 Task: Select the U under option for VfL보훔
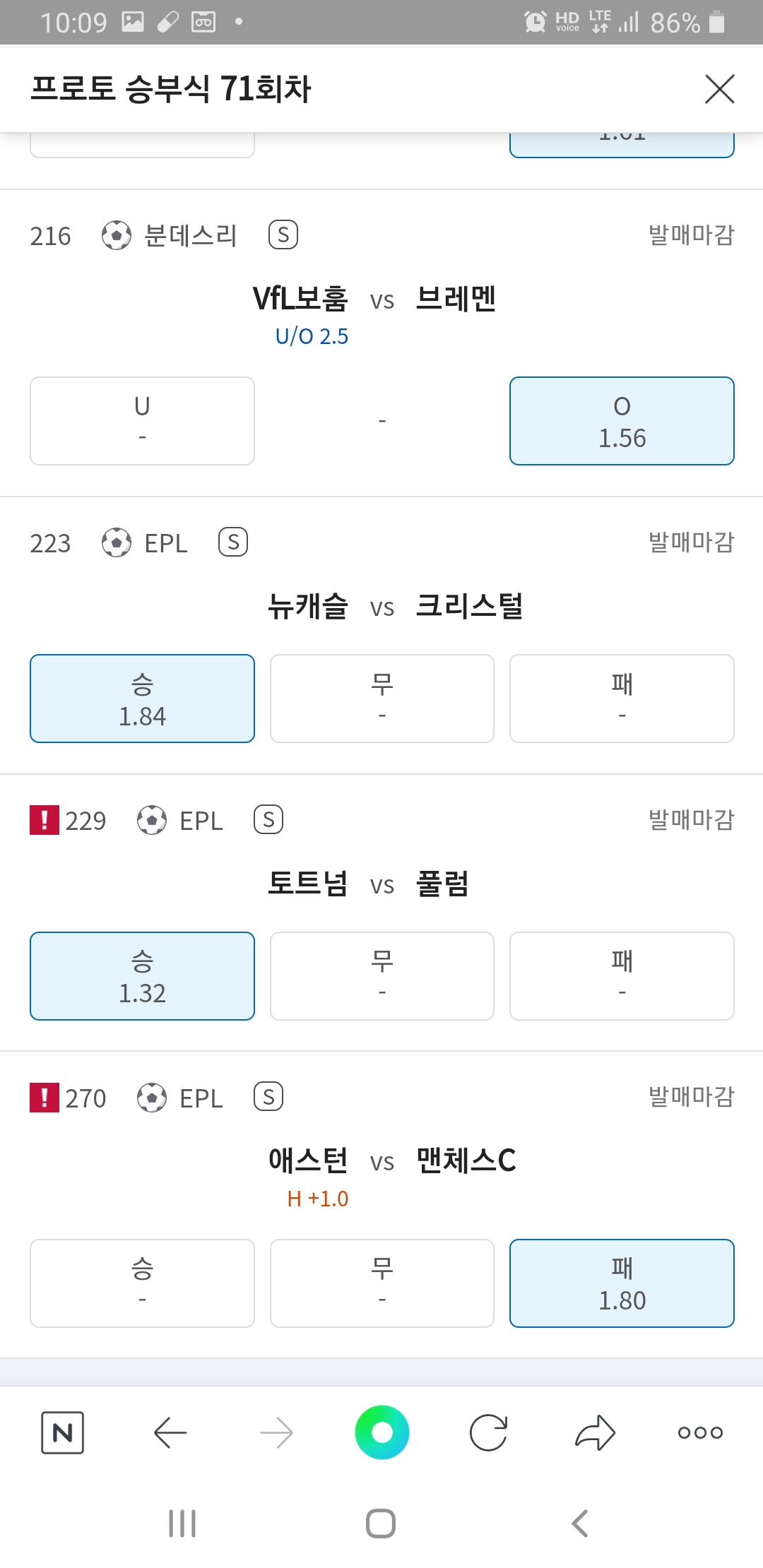pyautogui.click(x=142, y=421)
